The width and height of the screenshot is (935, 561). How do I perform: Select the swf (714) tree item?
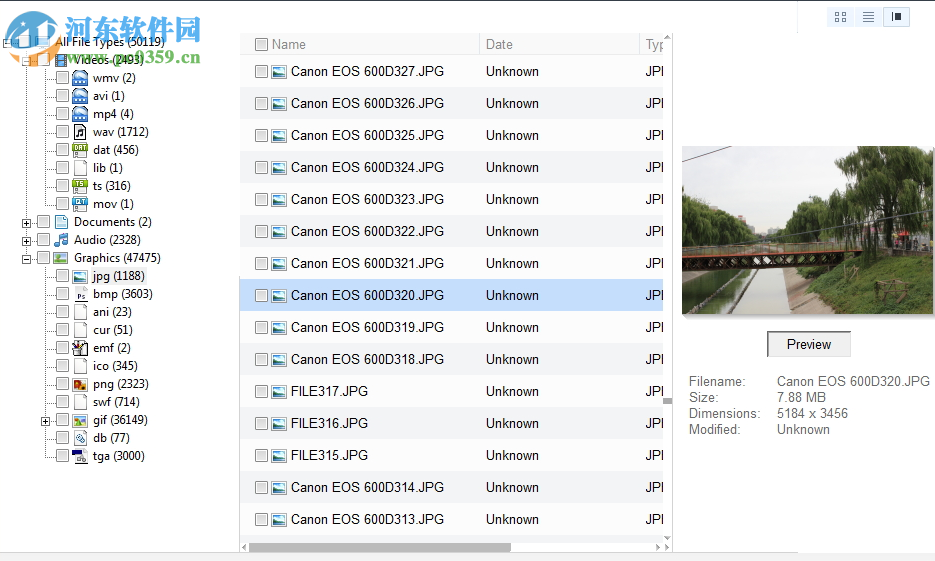pos(116,402)
